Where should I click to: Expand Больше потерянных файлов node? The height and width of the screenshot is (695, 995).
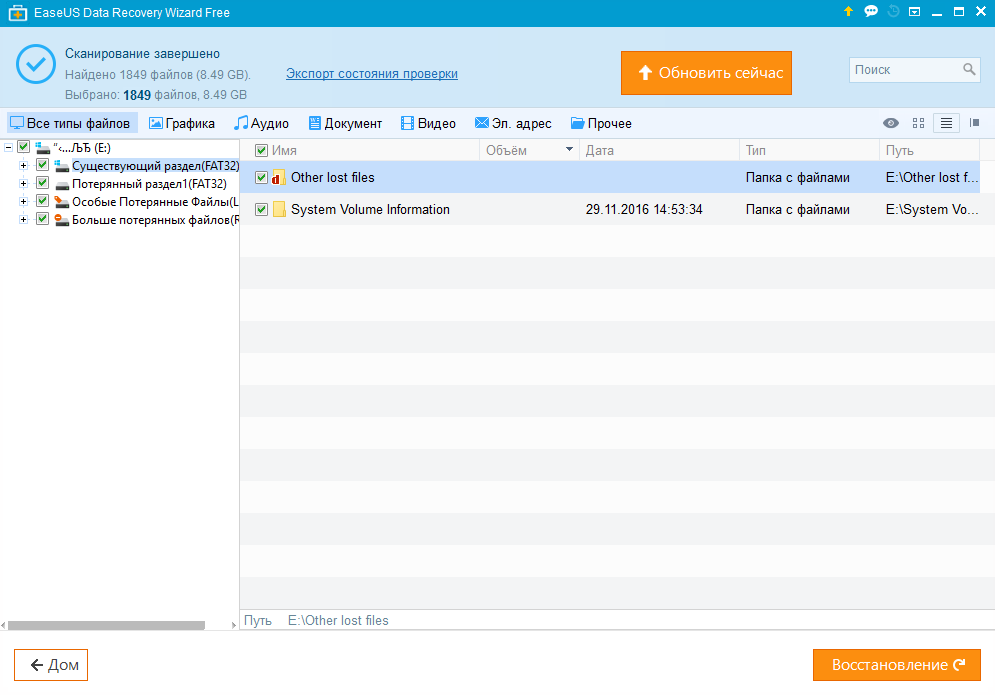23,220
